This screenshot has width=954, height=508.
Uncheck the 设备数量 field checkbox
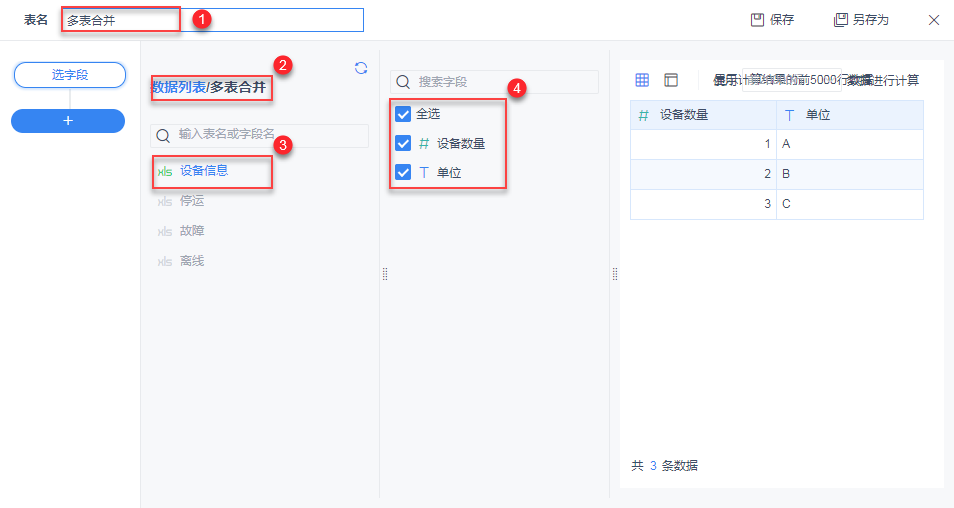tap(404, 143)
